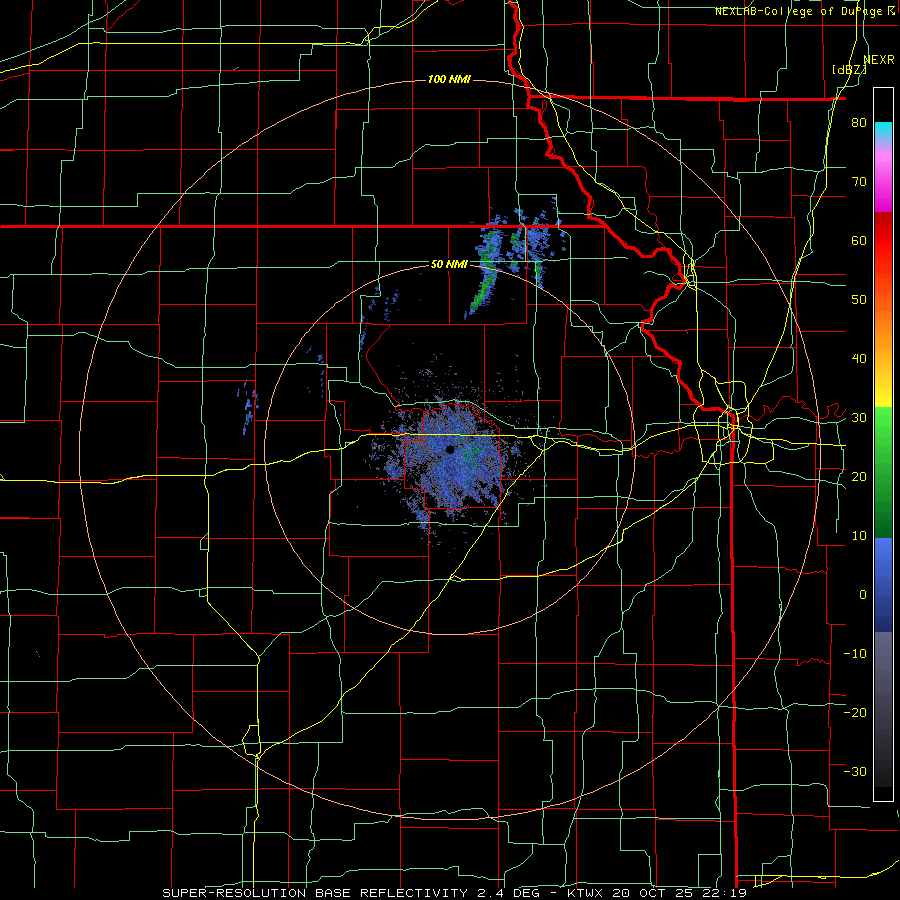Click the bottom caption showing KTWX 20 OCT 25 22:19
The image size is (900, 900).
454,893
